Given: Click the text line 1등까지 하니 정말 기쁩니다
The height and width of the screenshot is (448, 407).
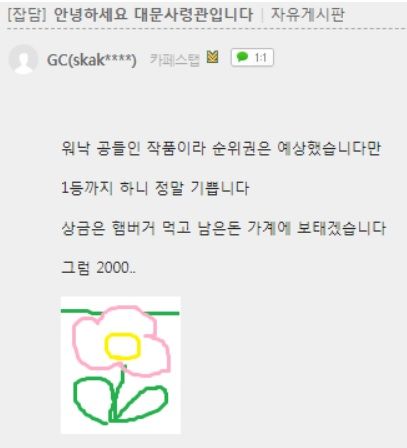Looking at the screenshot, I should point(155,188).
